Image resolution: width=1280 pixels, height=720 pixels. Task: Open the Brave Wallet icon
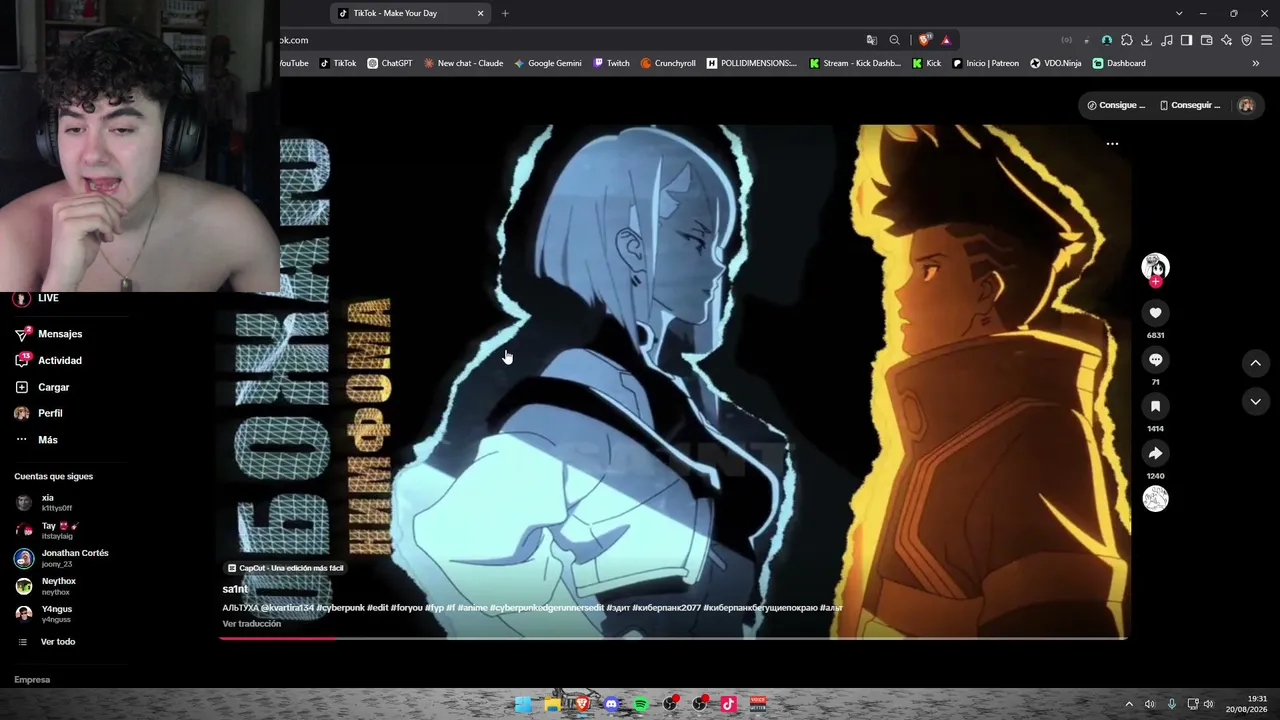1207,40
